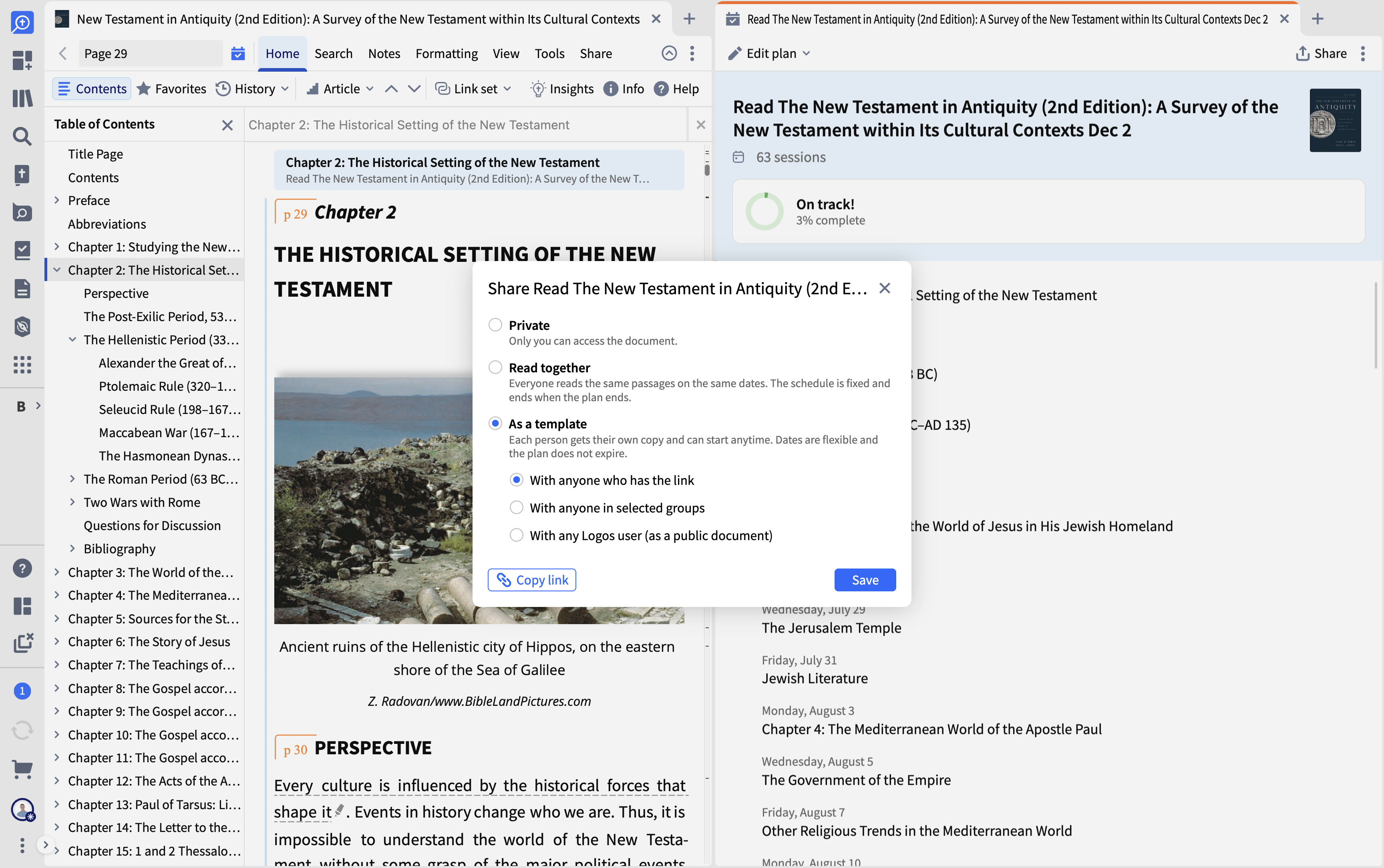Click the help question mark in the sidebar
1384x868 pixels.
coord(22,569)
